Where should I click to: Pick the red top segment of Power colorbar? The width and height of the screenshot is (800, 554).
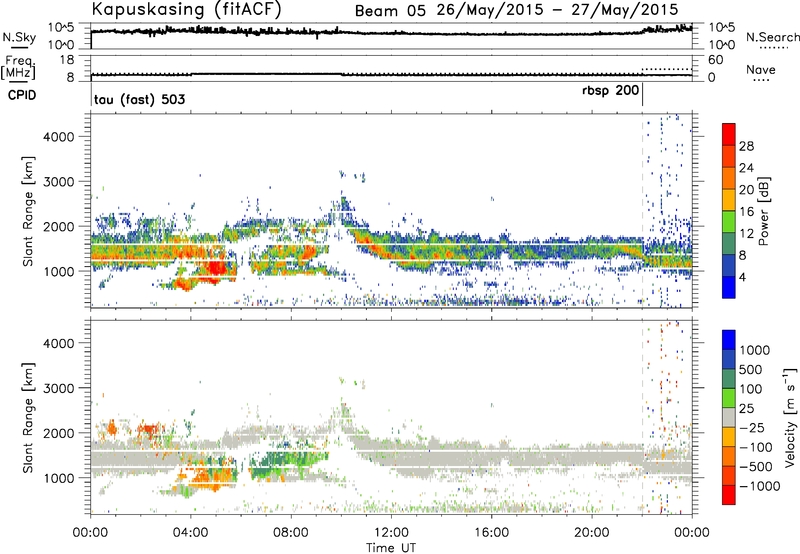(x=729, y=134)
